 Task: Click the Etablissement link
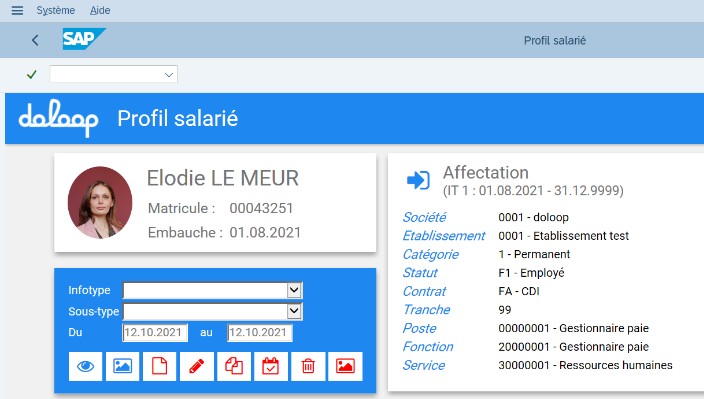point(444,236)
